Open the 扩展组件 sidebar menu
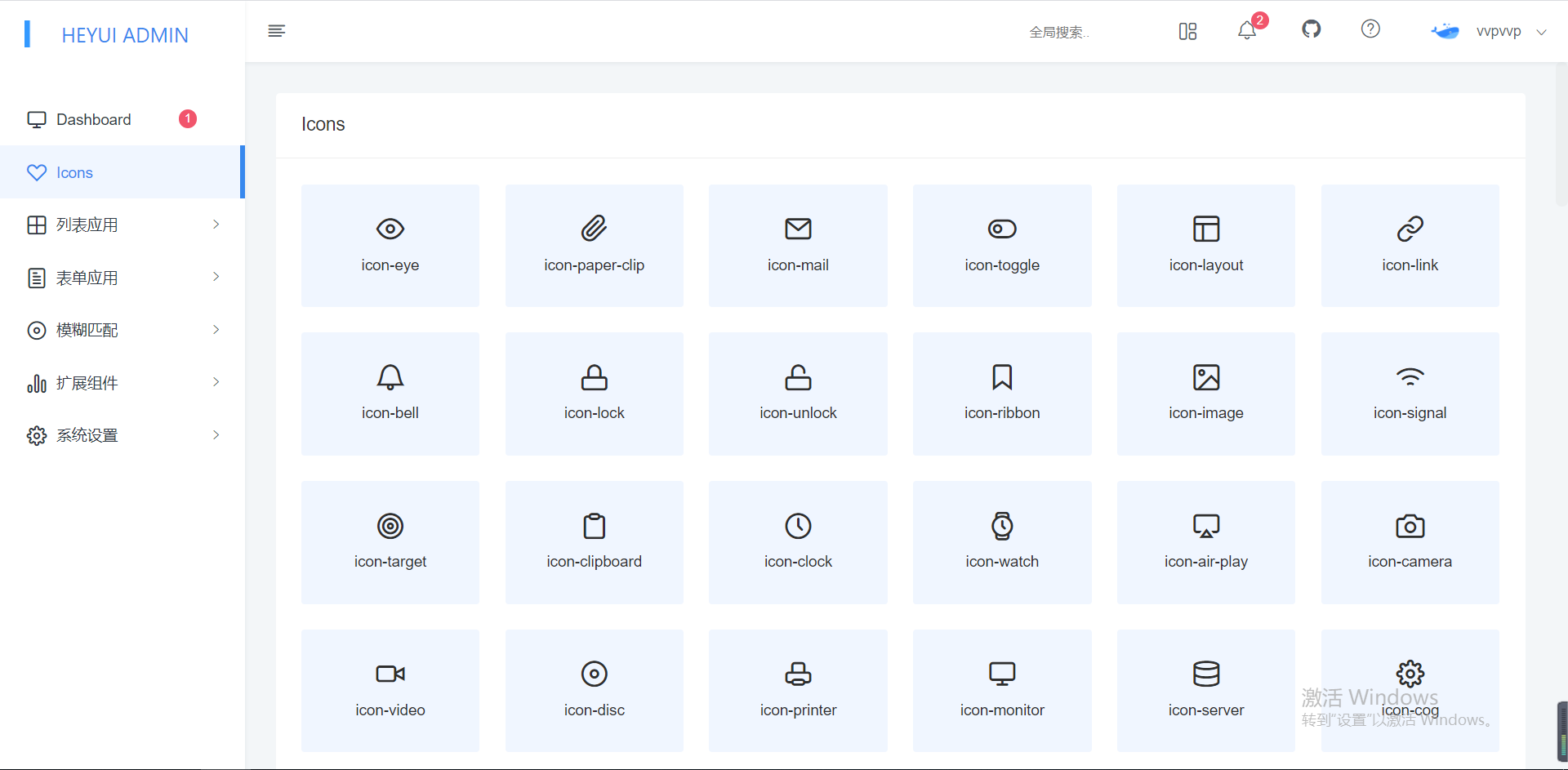This screenshot has width=1568, height=770. point(122,383)
